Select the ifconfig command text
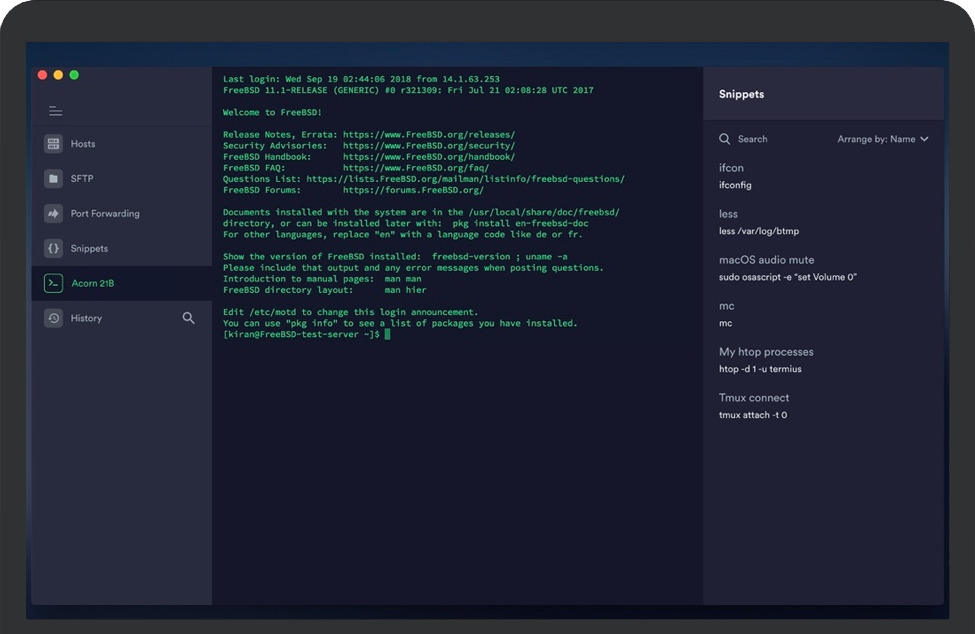Screen dimensions: 975x634 click(735, 185)
